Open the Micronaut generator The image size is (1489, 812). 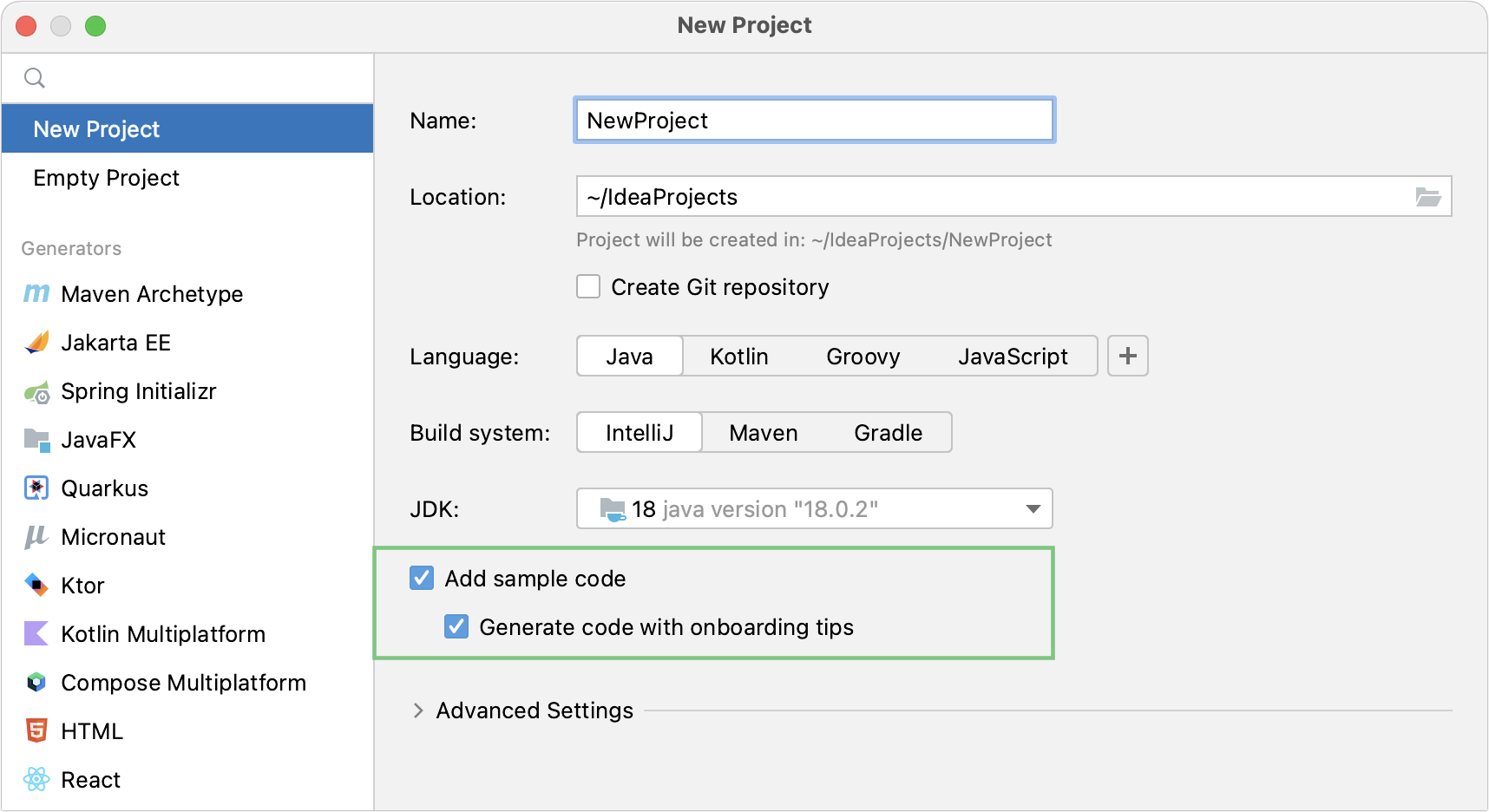(187, 537)
